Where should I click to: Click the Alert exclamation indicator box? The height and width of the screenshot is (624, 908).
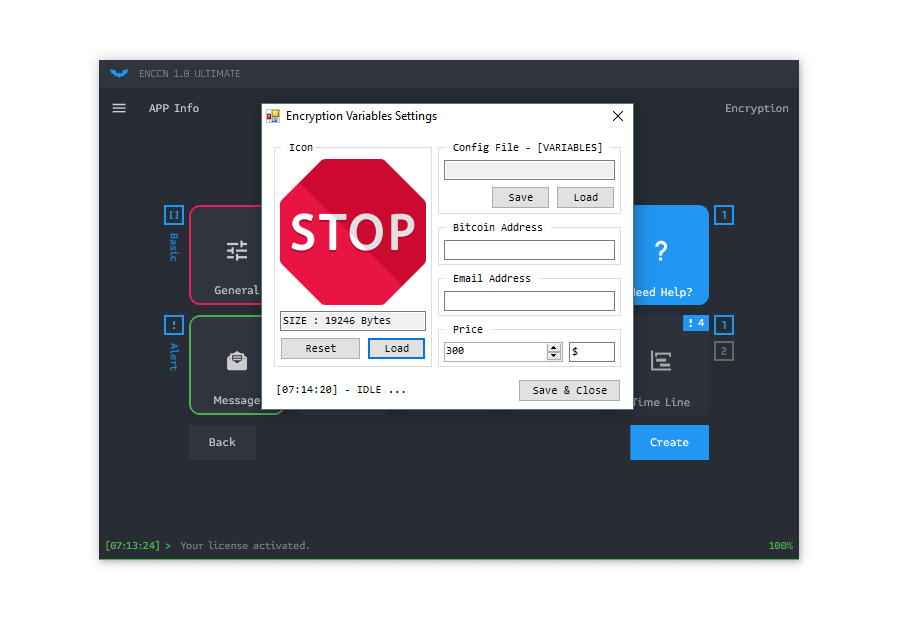tap(174, 325)
